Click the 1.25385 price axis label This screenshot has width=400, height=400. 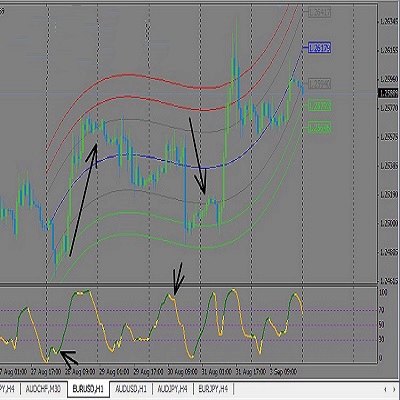click(x=389, y=166)
